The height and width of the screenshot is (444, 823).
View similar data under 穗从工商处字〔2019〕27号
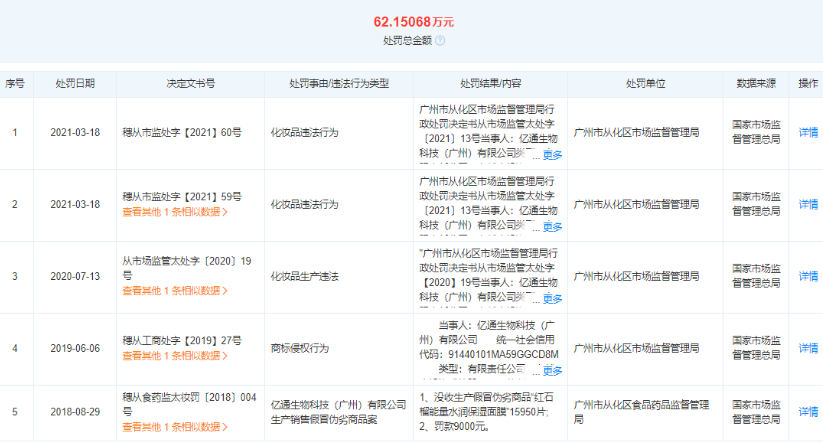175,356
